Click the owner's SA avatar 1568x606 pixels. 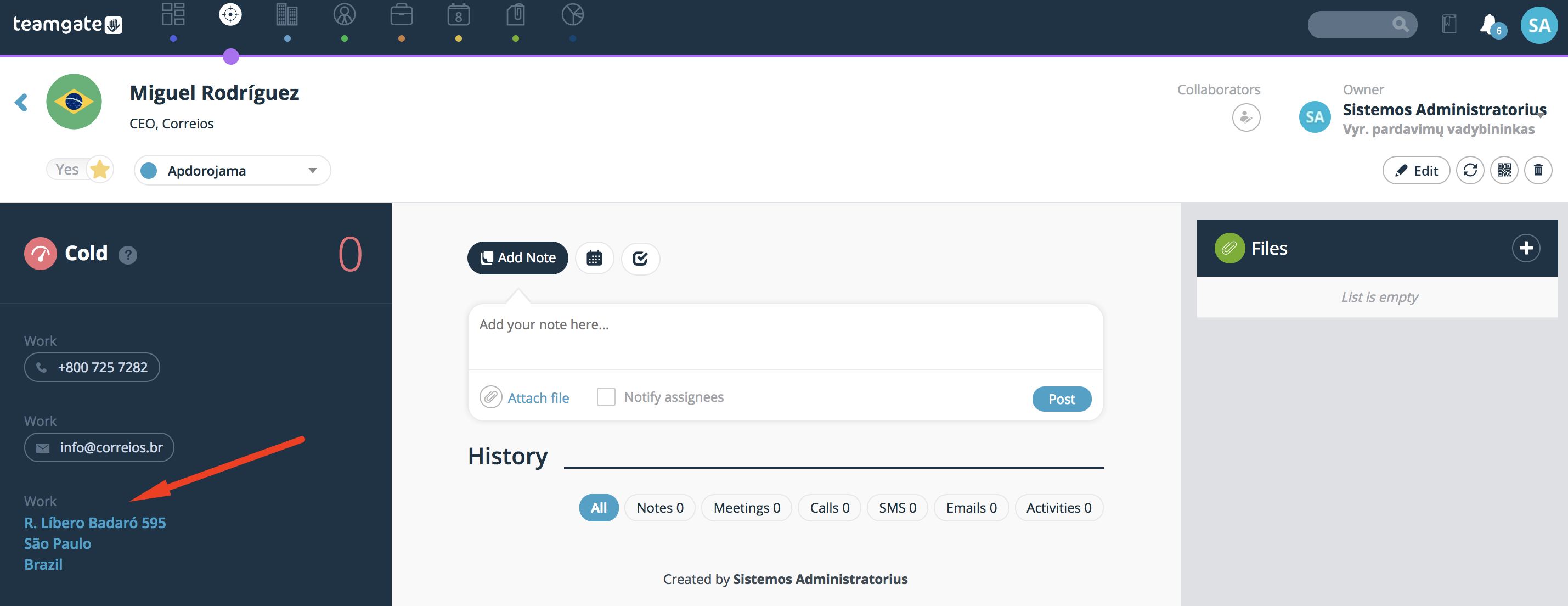click(1314, 117)
